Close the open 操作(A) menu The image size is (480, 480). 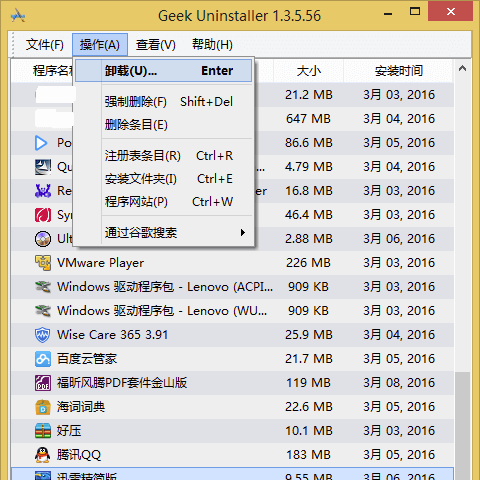coord(100,45)
